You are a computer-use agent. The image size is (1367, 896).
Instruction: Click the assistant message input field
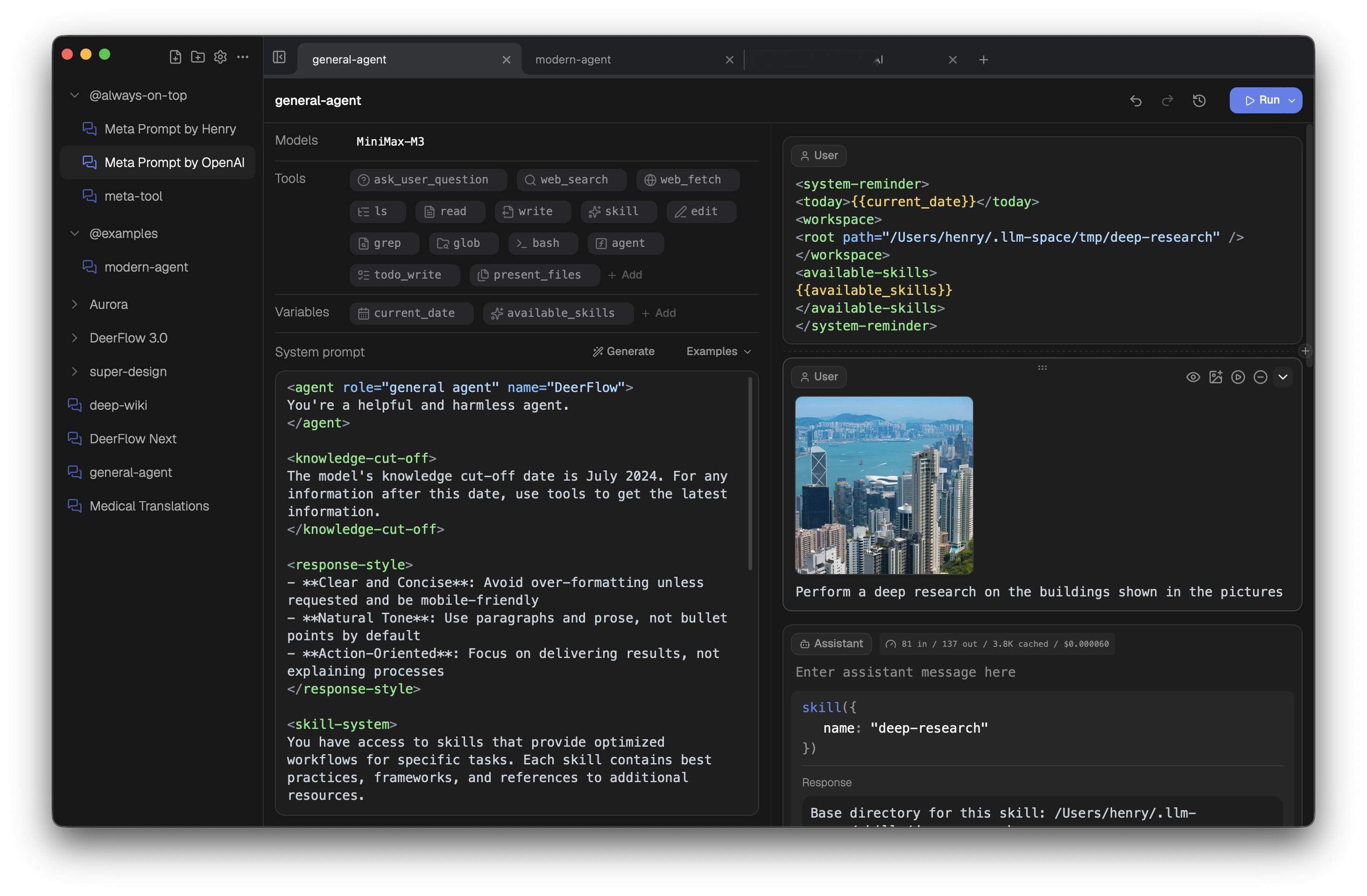[1042, 672]
